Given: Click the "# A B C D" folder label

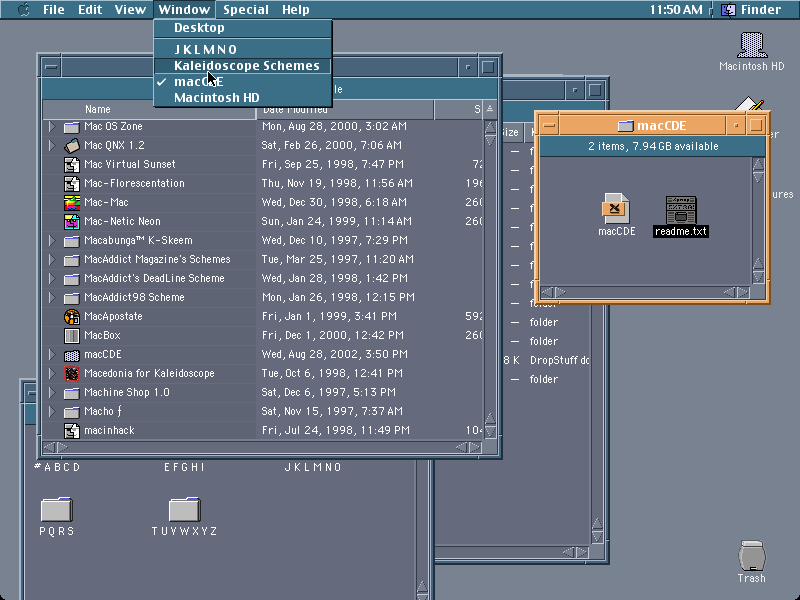Looking at the screenshot, I should click(x=57, y=467).
